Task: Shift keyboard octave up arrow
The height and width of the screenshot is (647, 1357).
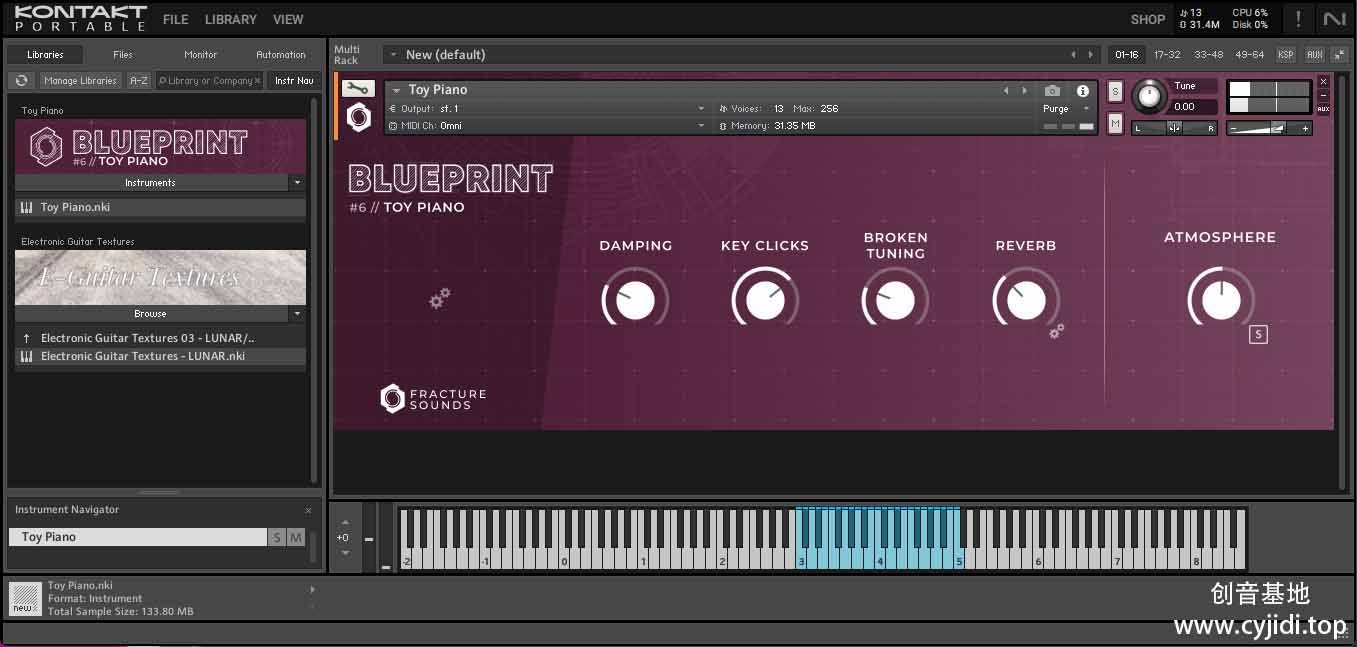Action: 346,522
